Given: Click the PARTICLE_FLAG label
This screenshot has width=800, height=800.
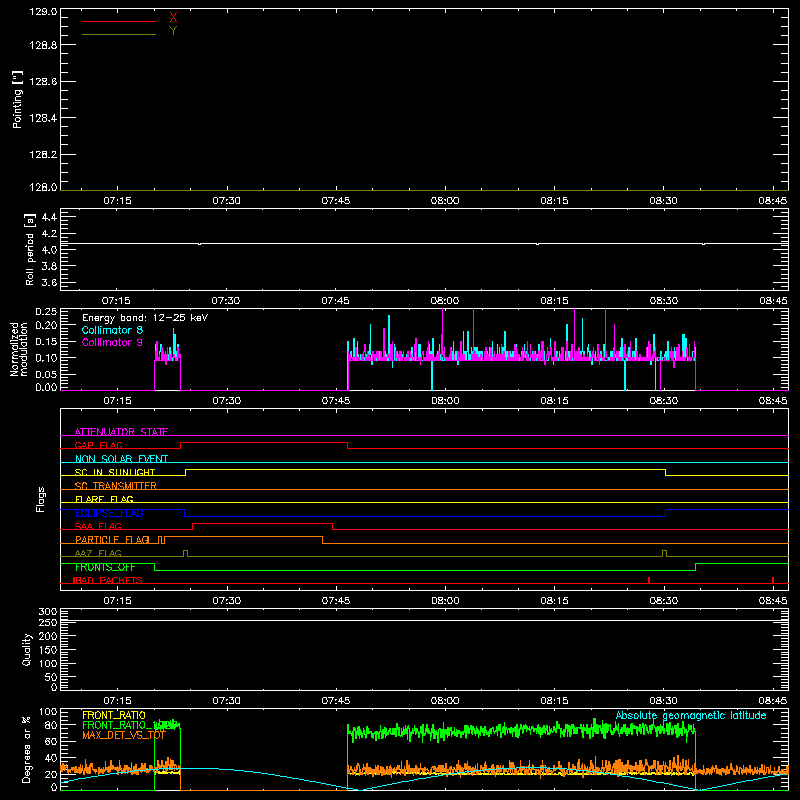Looking at the screenshot, I should click(112, 540).
